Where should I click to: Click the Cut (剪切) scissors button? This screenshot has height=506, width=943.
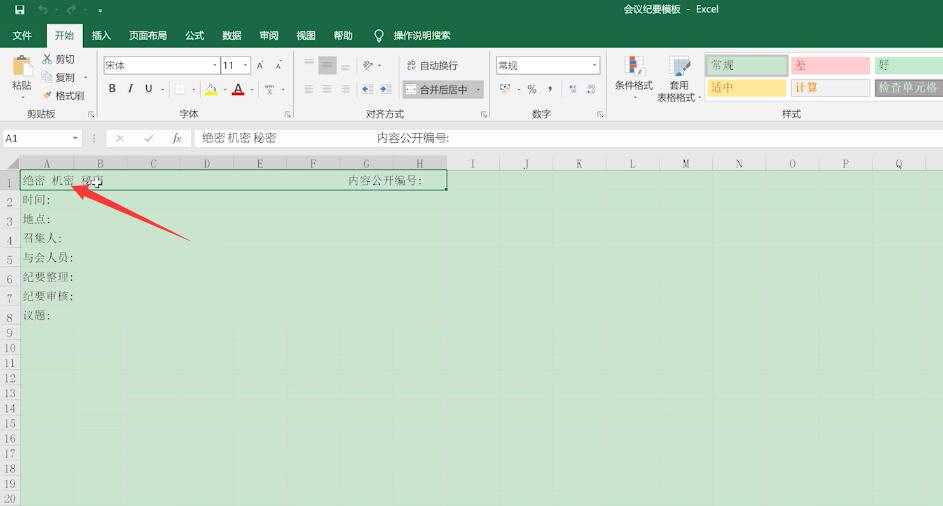point(58,59)
